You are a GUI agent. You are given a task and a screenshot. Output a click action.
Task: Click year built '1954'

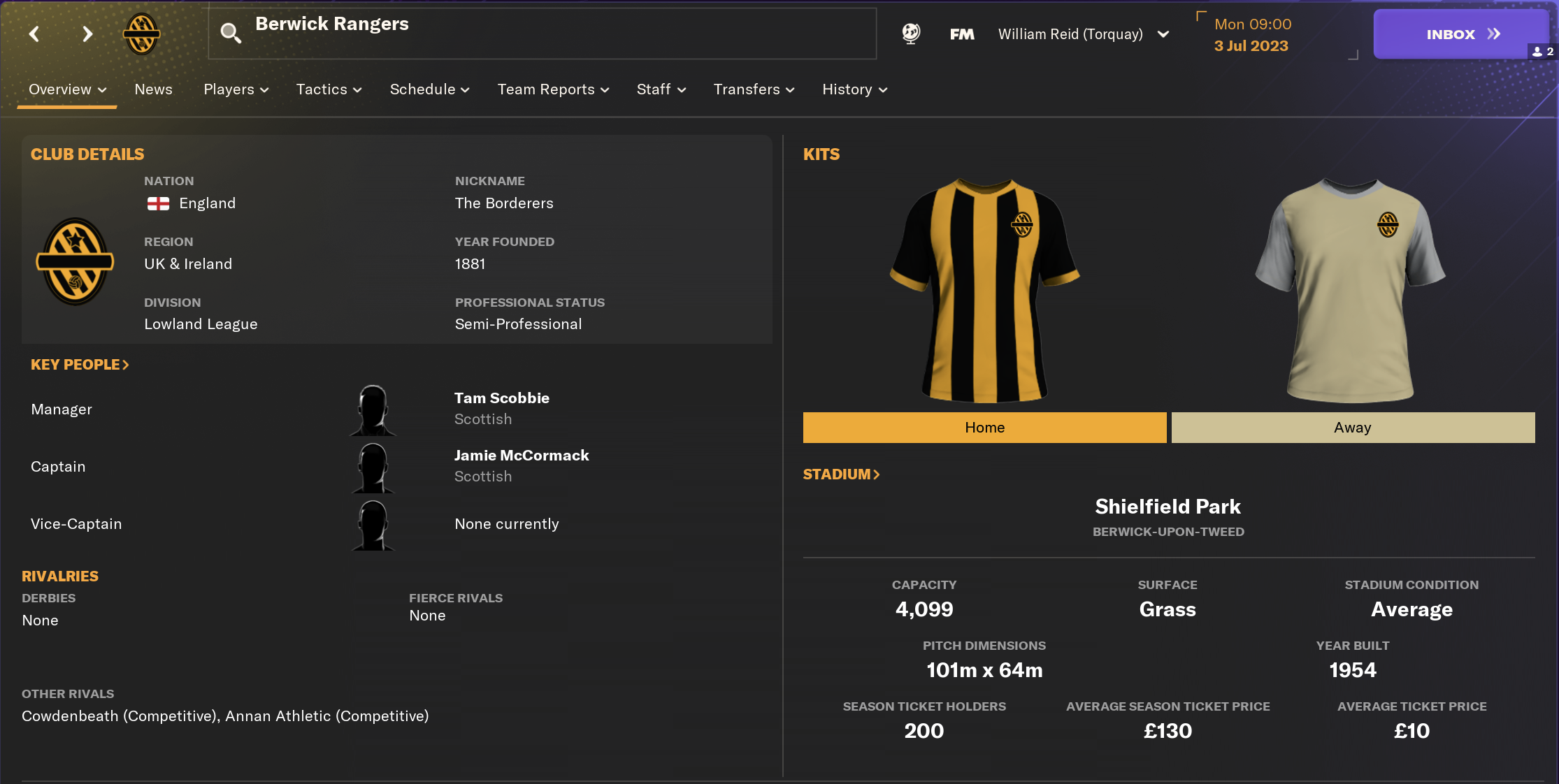tap(1353, 670)
